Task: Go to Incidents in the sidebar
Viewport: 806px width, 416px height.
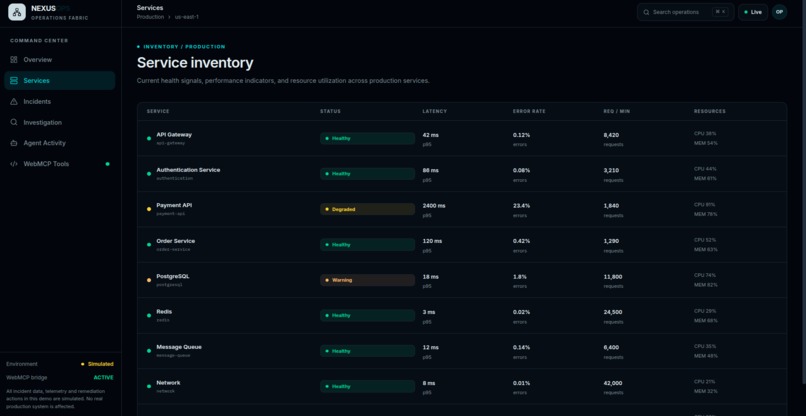Action: point(60,102)
